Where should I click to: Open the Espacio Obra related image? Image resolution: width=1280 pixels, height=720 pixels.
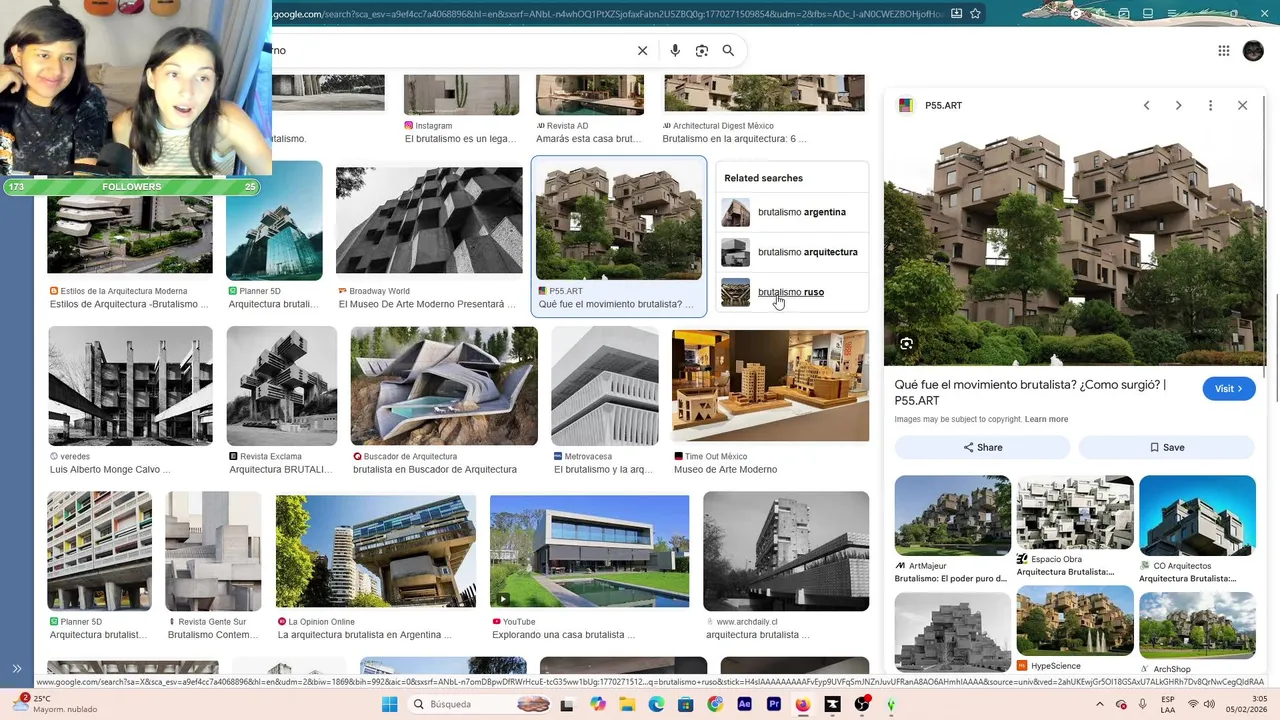coord(1075,512)
